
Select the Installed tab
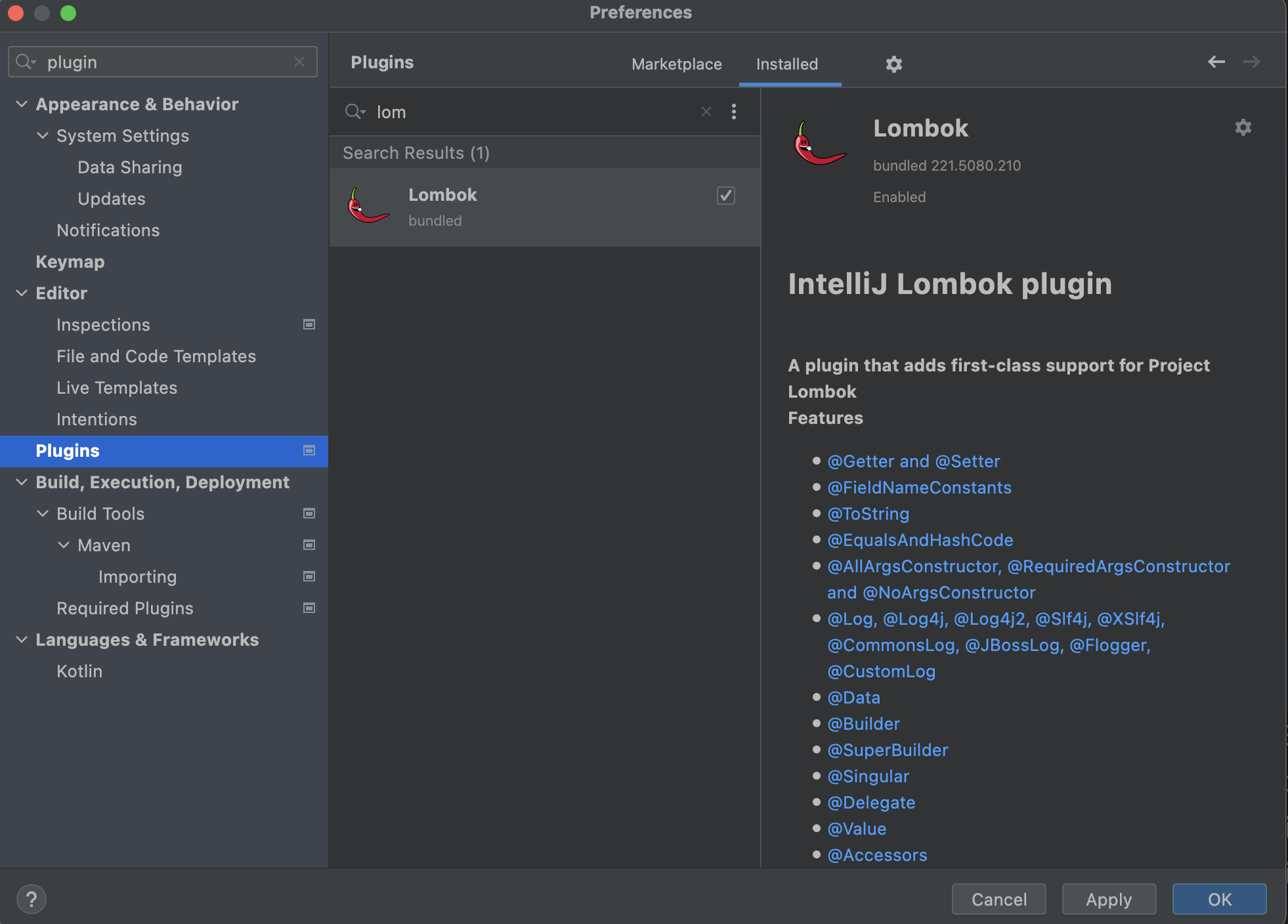click(x=786, y=64)
